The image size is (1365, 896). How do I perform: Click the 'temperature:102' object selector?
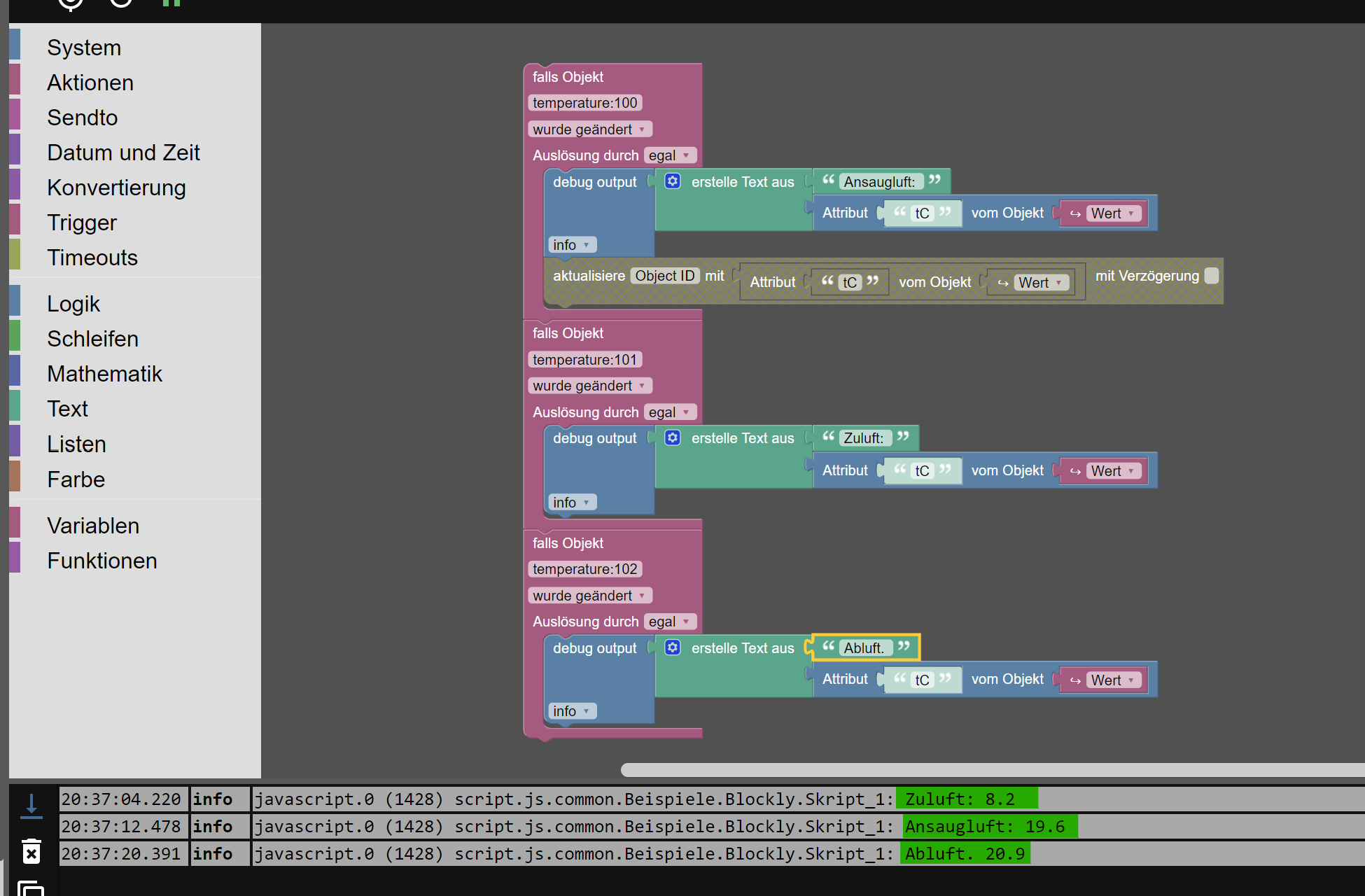[x=584, y=569]
